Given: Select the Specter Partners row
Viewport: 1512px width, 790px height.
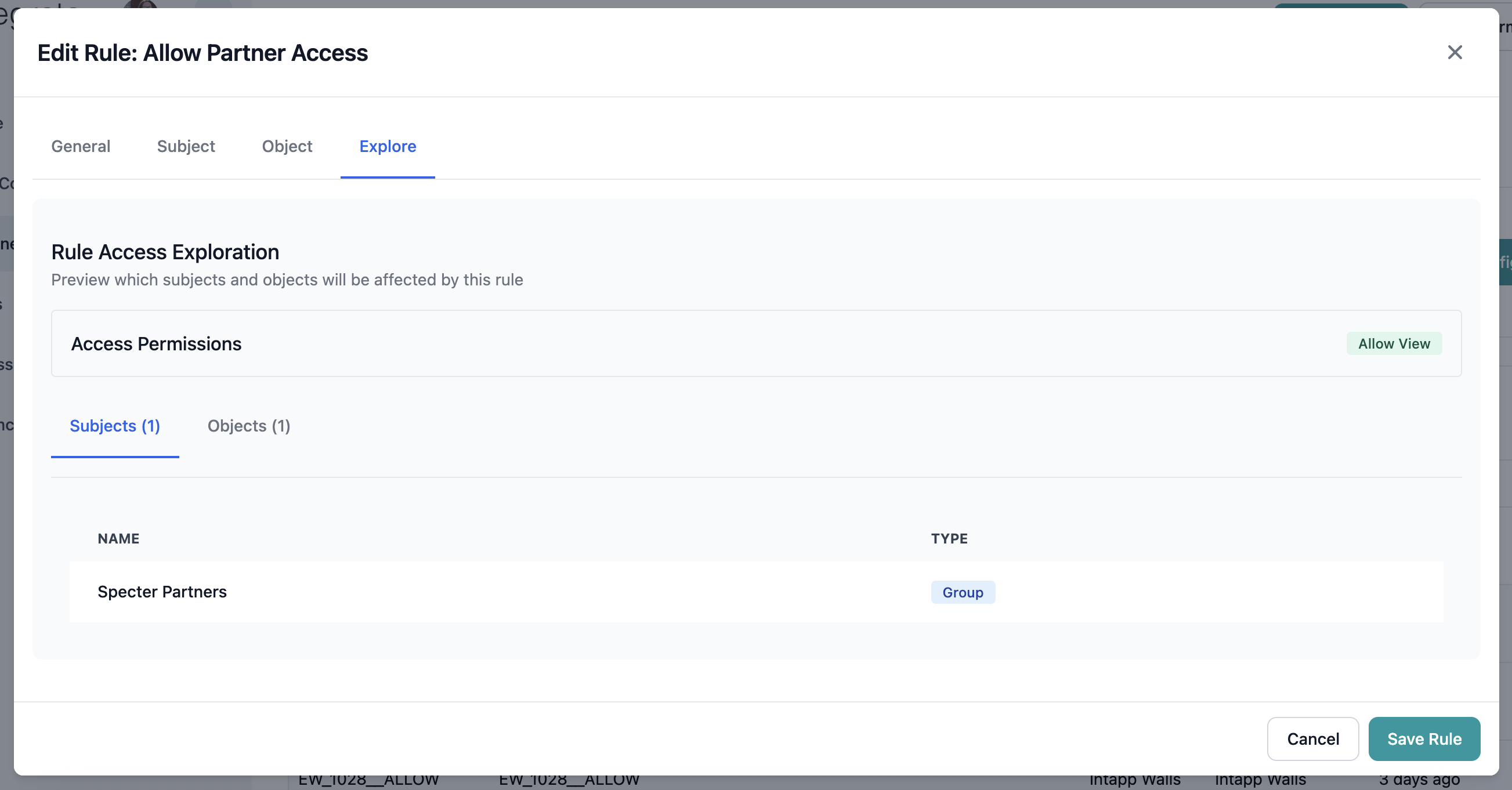Looking at the screenshot, I should (x=162, y=592).
